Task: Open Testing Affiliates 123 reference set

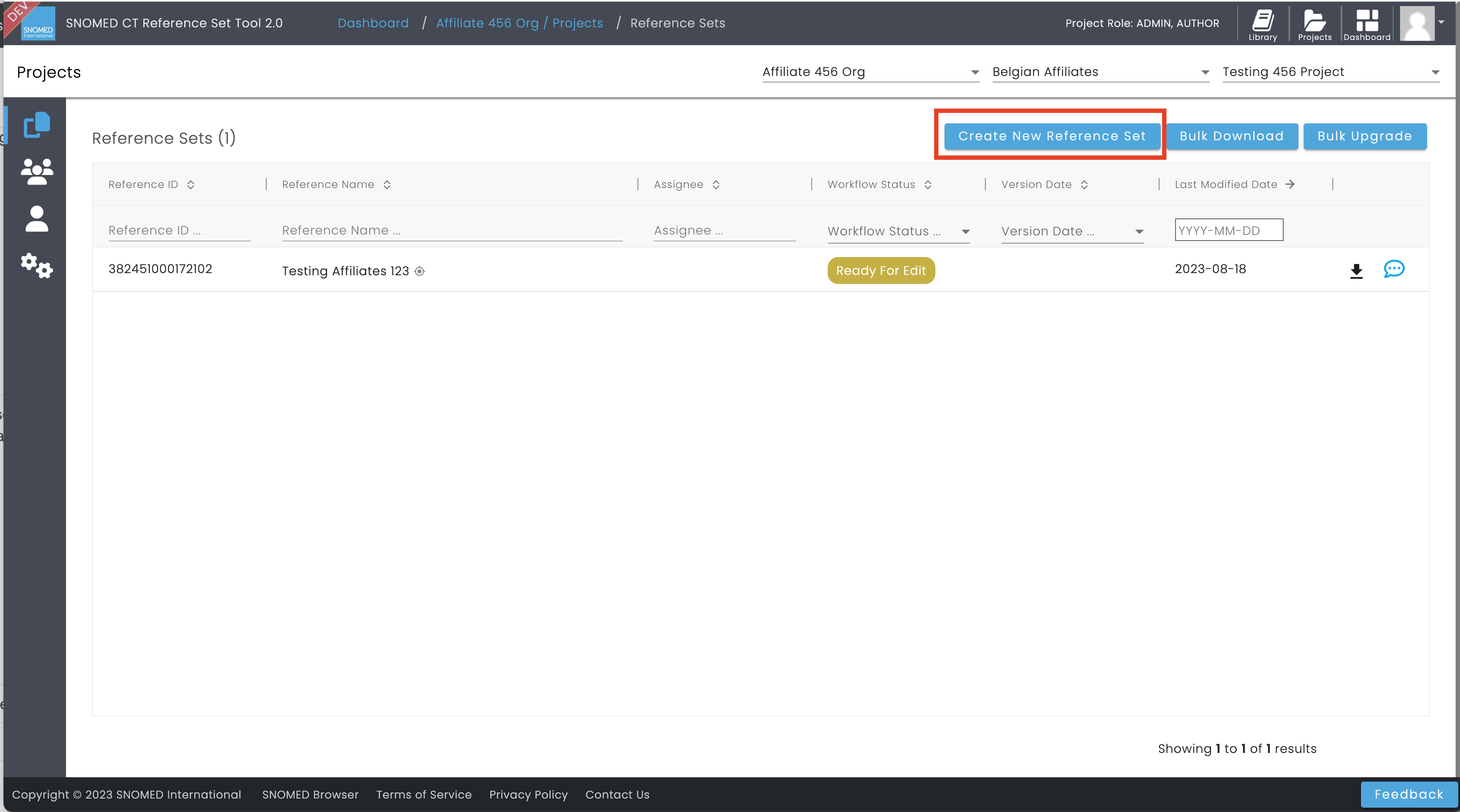Action: tap(345, 271)
